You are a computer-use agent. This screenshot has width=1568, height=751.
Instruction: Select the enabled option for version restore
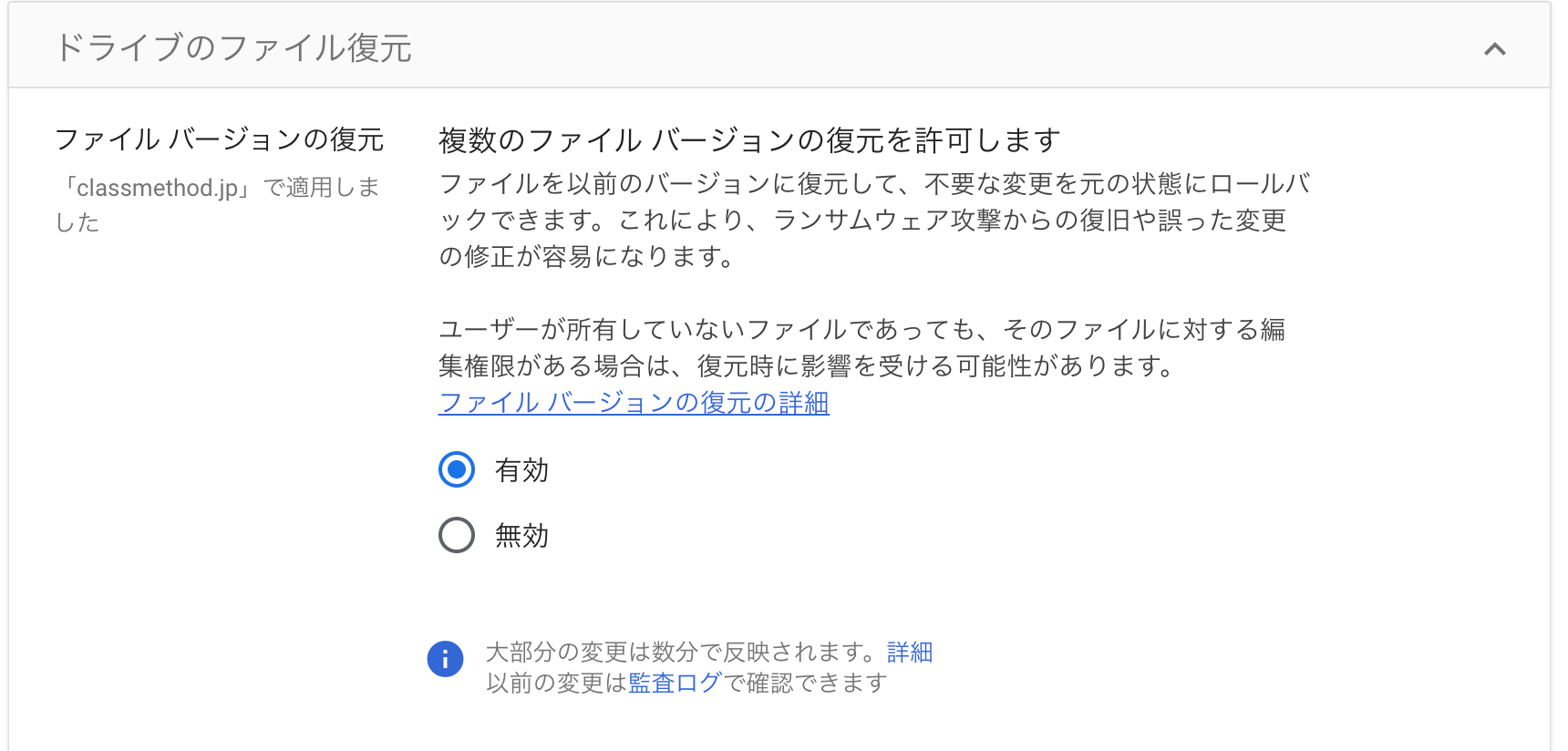[455, 471]
